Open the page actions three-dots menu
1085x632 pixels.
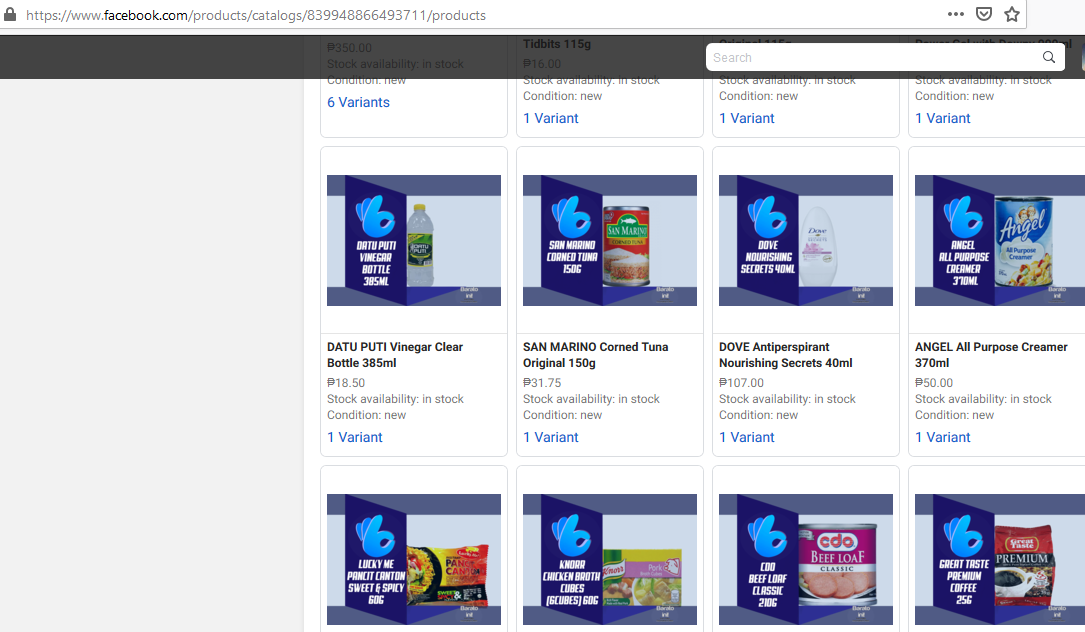click(x=956, y=14)
